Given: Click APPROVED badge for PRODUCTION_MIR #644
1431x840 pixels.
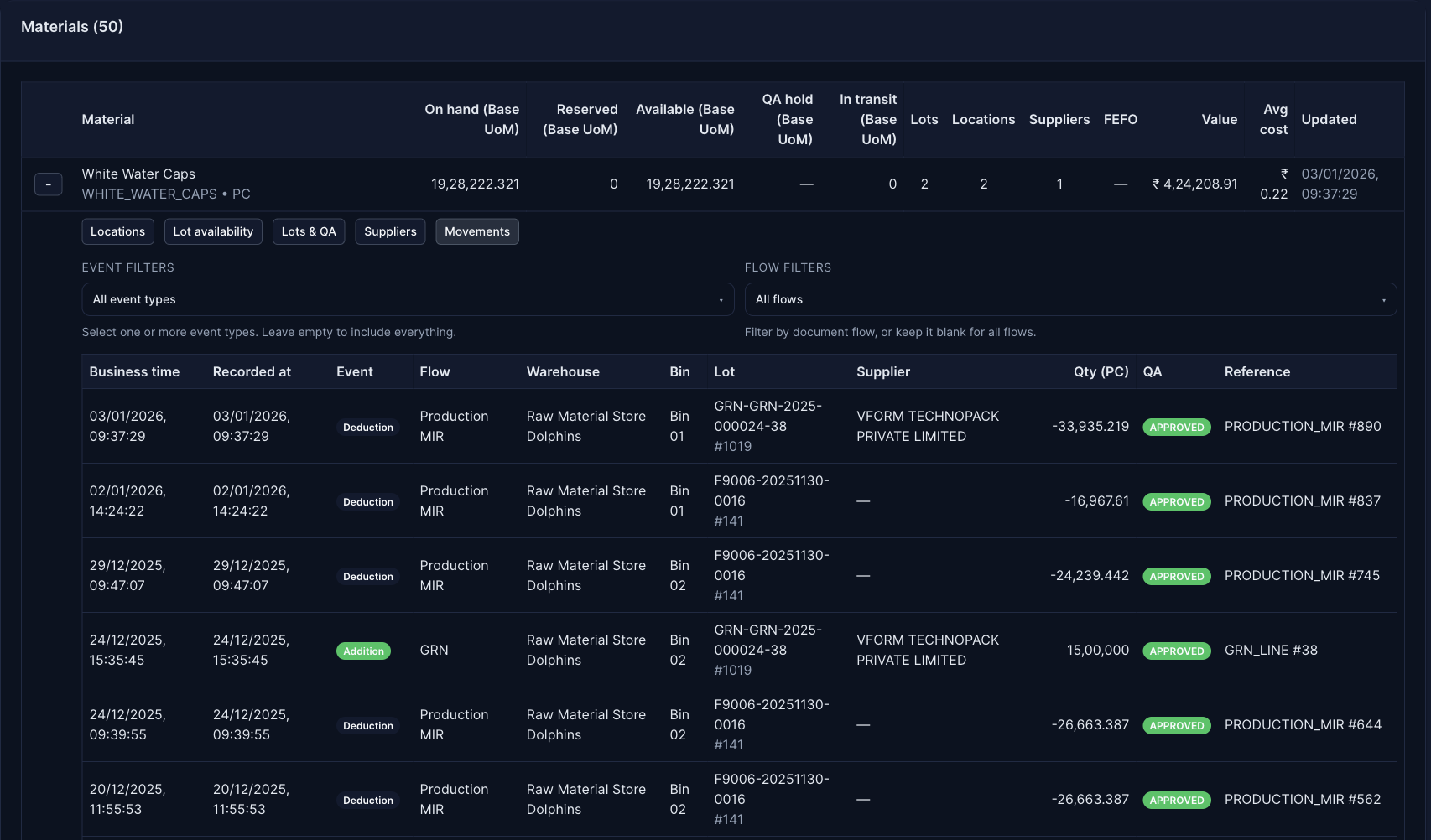Looking at the screenshot, I should point(1176,726).
